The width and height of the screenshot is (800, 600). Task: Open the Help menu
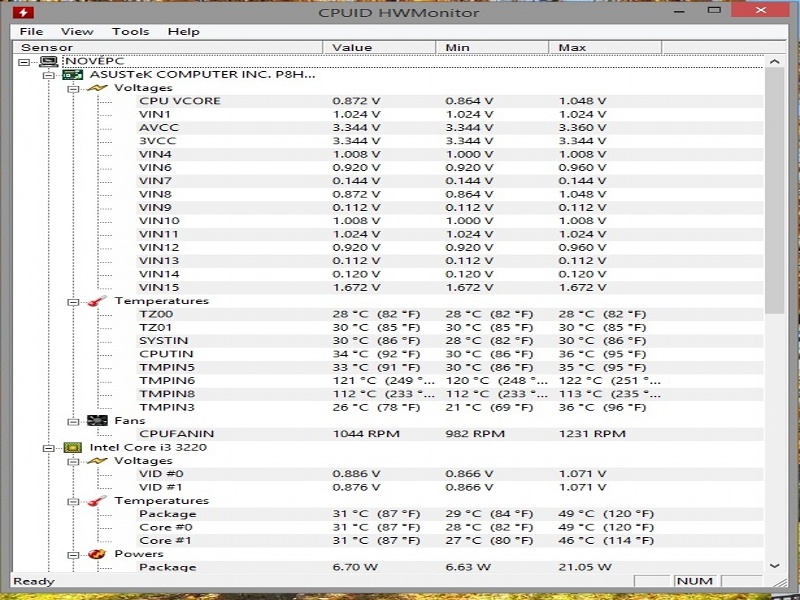[183, 32]
